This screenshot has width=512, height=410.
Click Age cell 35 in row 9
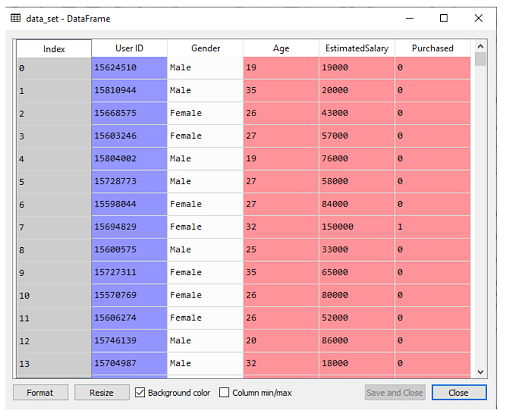(x=281, y=272)
